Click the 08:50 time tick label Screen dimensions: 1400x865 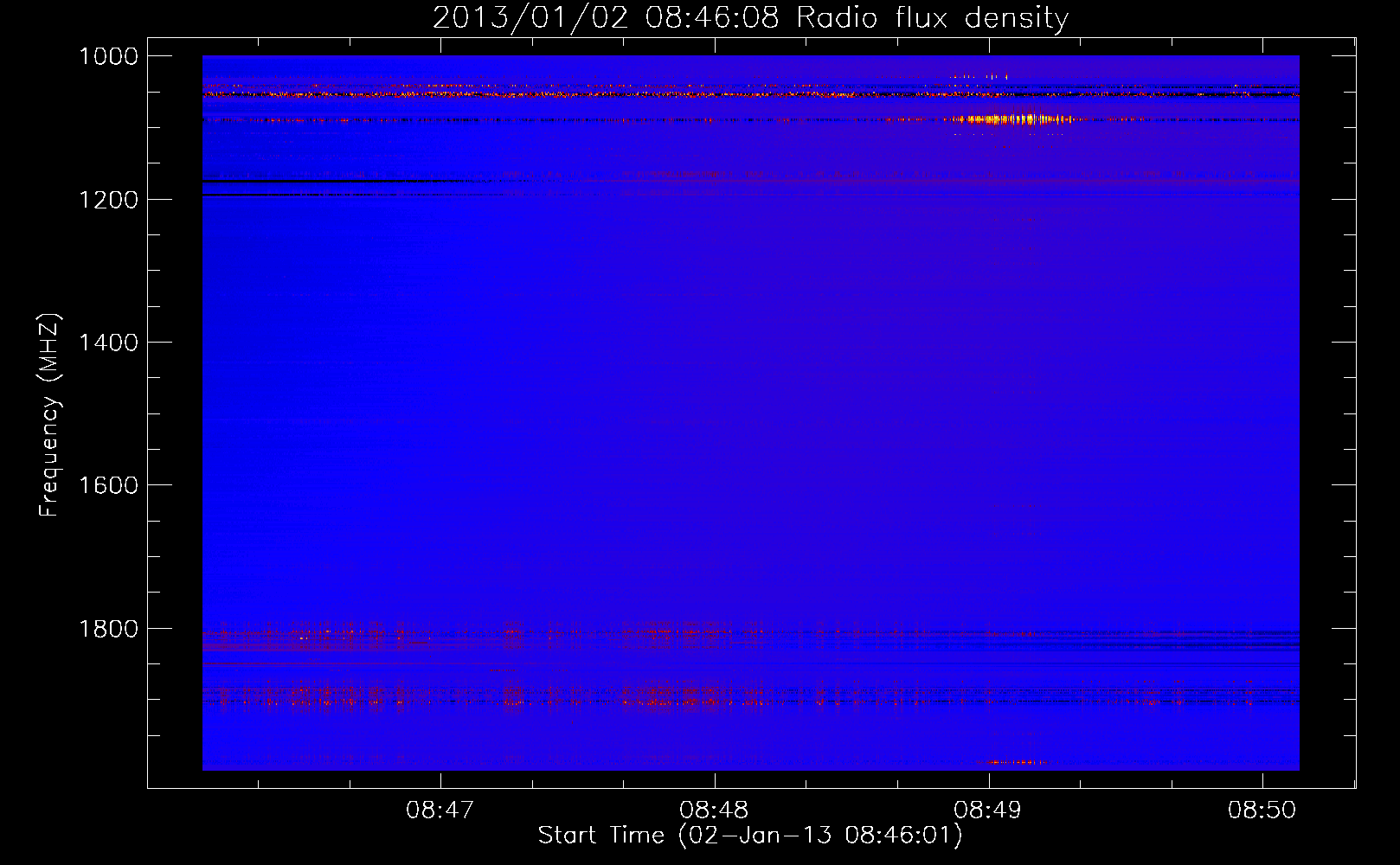(x=1262, y=811)
